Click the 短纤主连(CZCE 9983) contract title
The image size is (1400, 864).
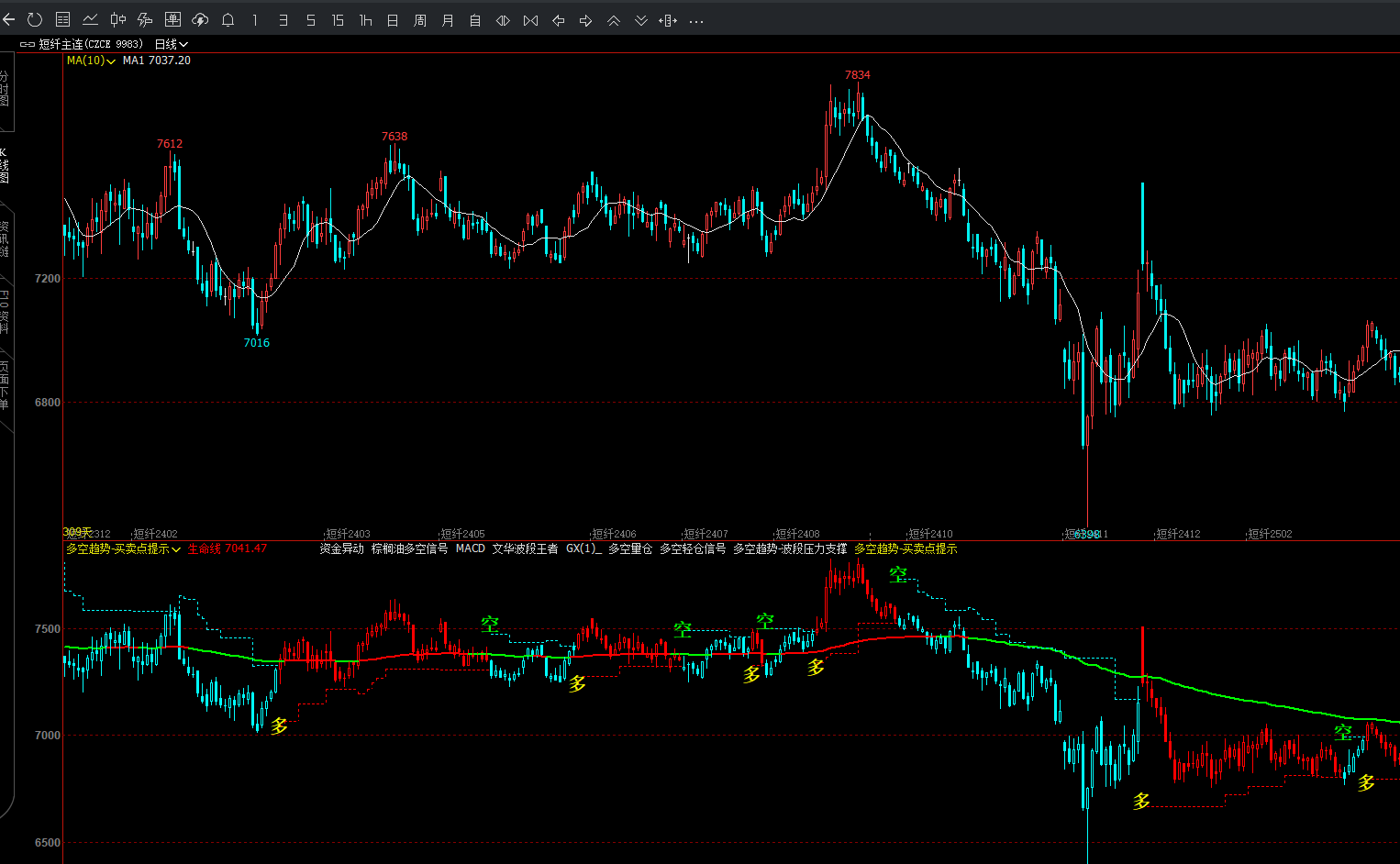tap(91, 44)
